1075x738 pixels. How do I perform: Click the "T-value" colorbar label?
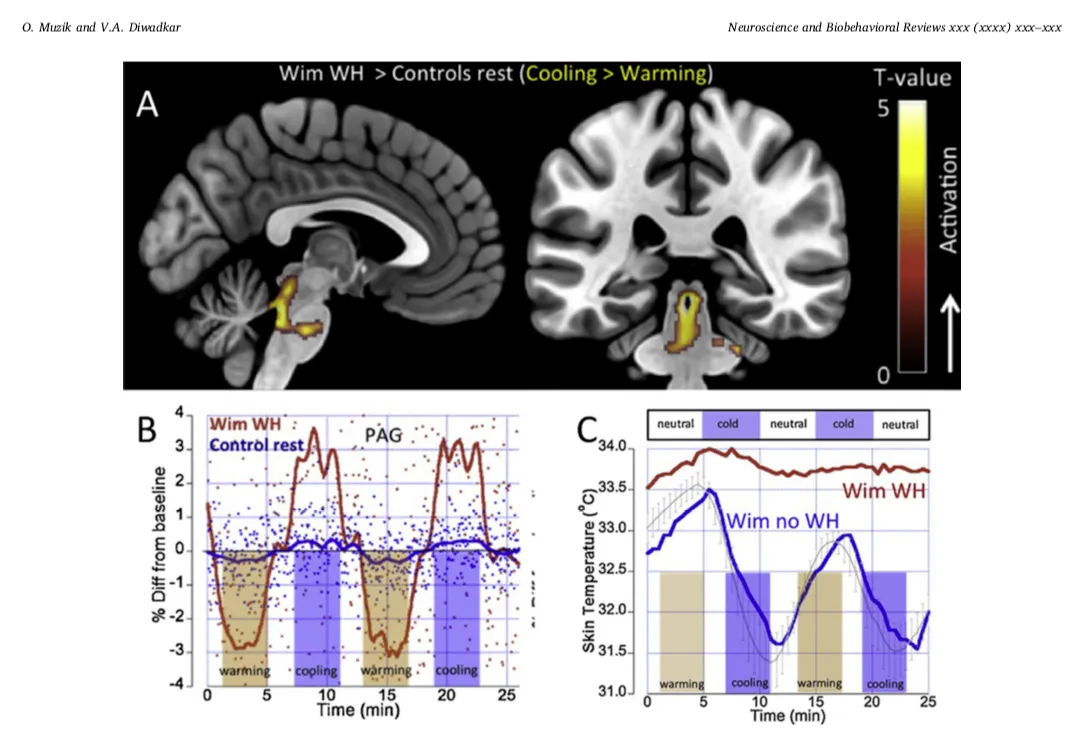coord(912,78)
